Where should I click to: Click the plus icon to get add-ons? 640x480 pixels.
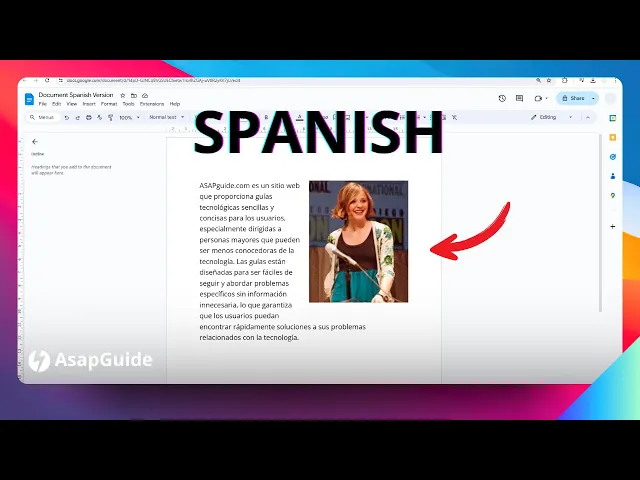[x=613, y=227]
